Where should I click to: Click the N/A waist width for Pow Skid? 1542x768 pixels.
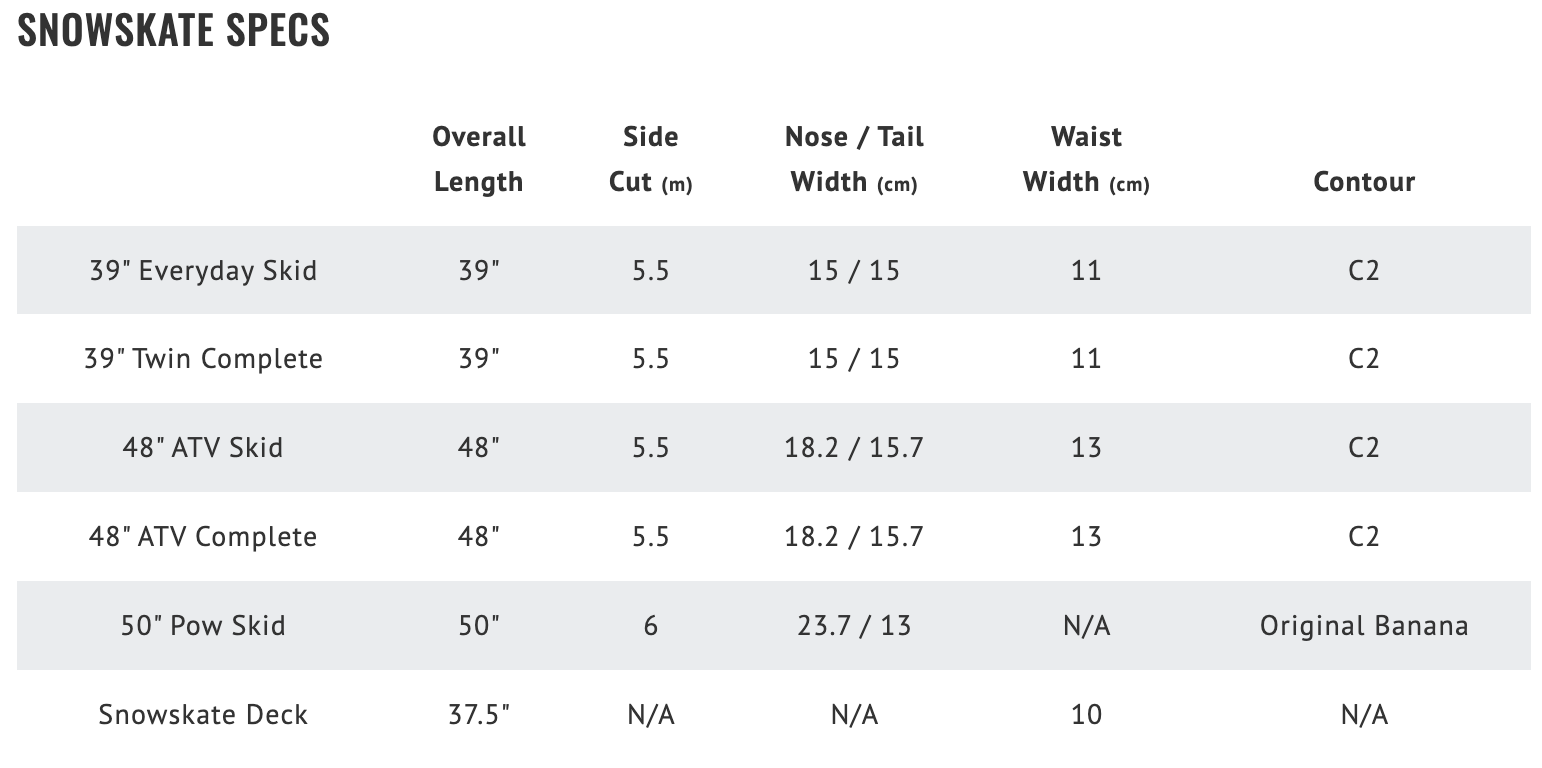1086,625
